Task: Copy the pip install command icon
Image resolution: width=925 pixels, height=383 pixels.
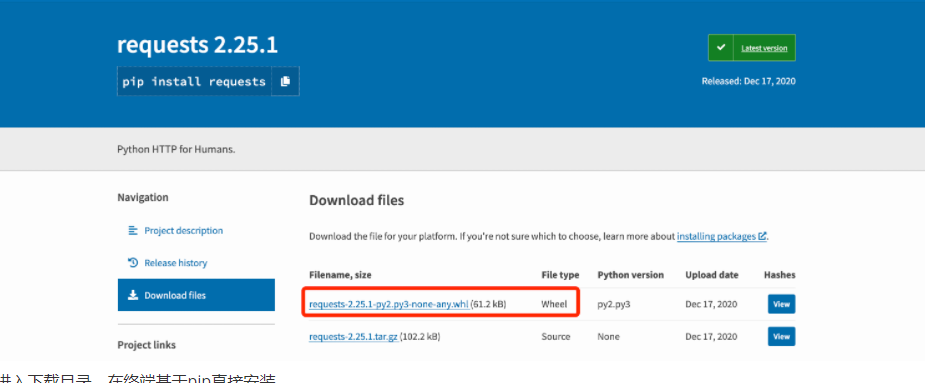Action: pyautogui.click(x=286, y=81)
